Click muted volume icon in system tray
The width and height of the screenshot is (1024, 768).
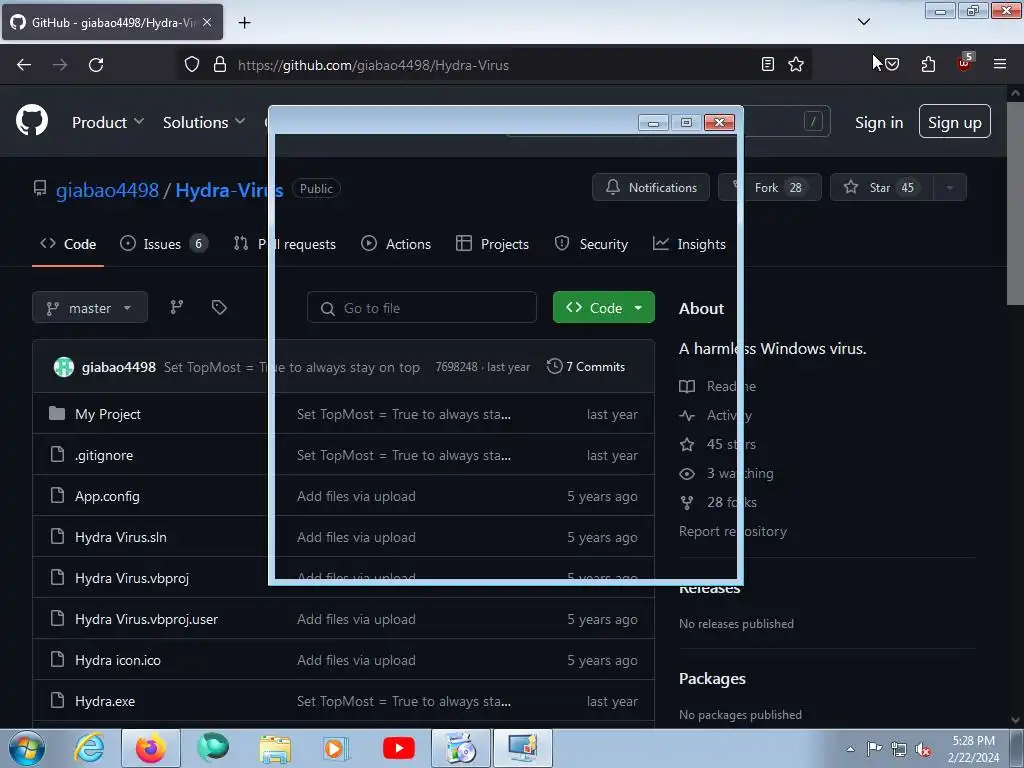(x=923, y=750)
